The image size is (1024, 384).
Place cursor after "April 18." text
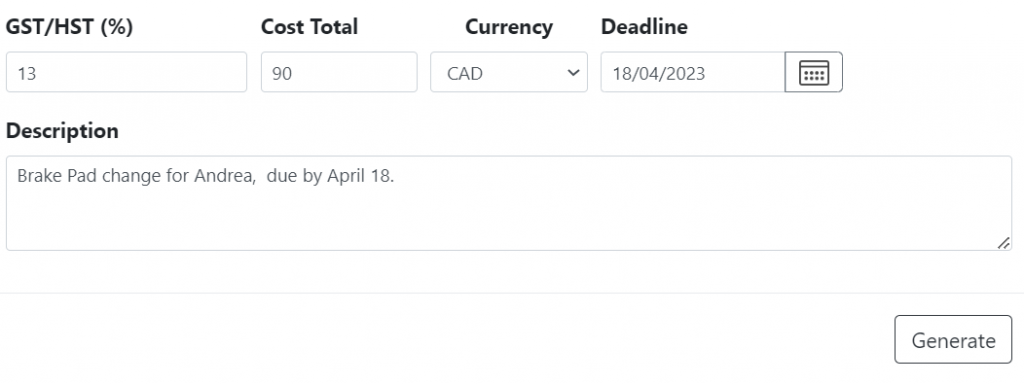click(x=396, y=176)
